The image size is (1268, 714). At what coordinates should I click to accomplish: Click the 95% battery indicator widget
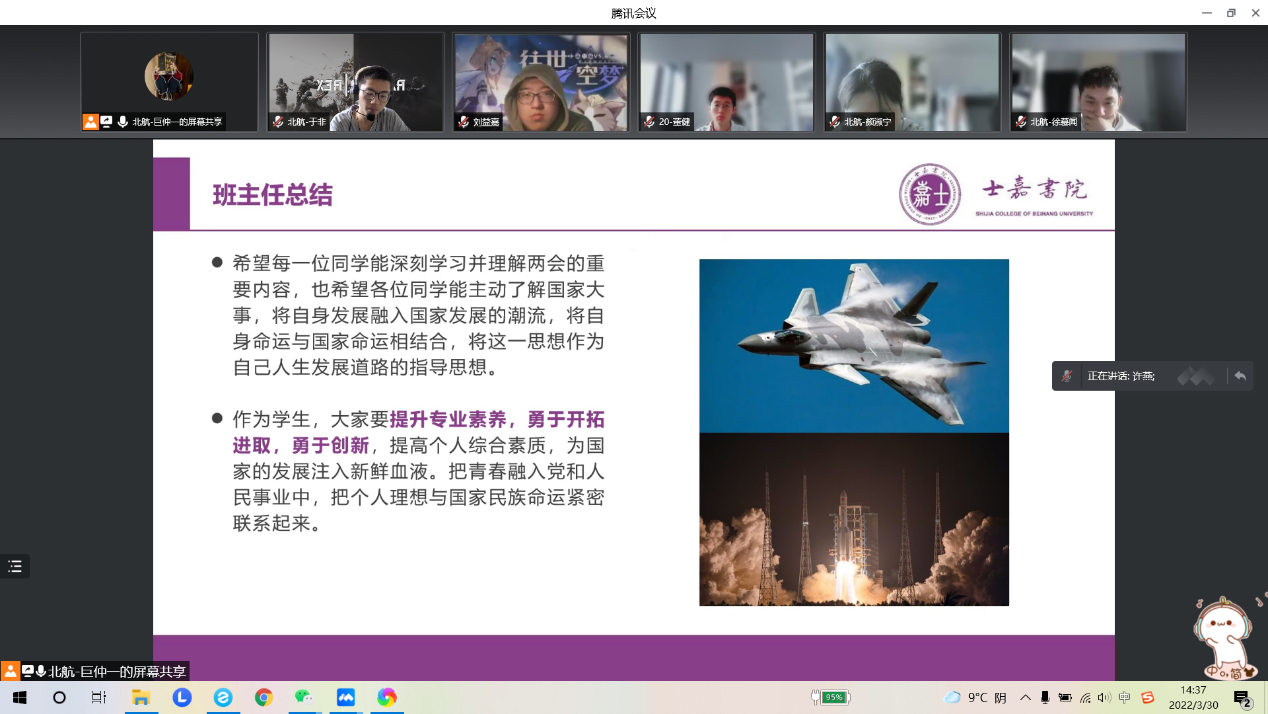click(x=831, y=697)
